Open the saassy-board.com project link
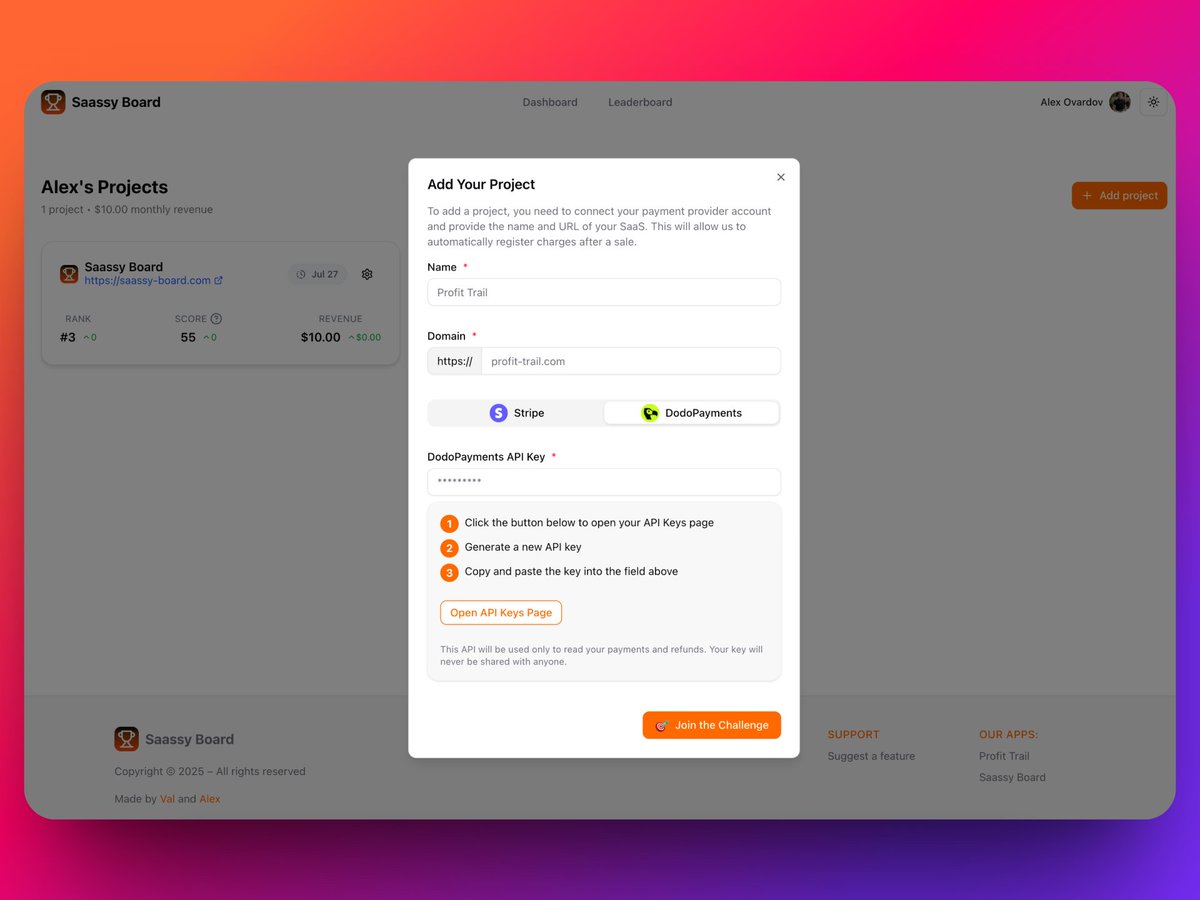 coord(154,281)
